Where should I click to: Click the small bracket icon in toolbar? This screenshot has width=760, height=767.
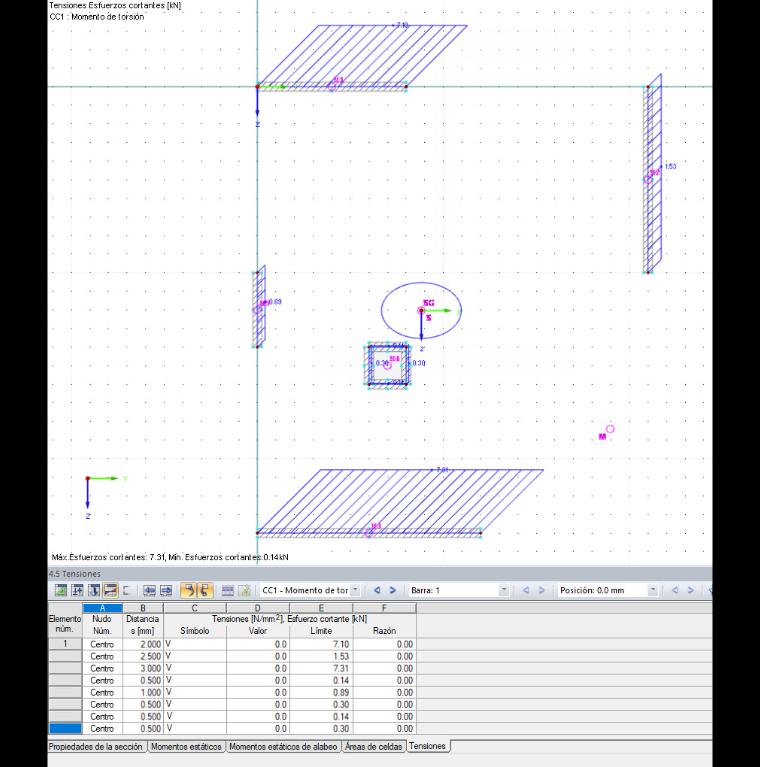[126, 590]
